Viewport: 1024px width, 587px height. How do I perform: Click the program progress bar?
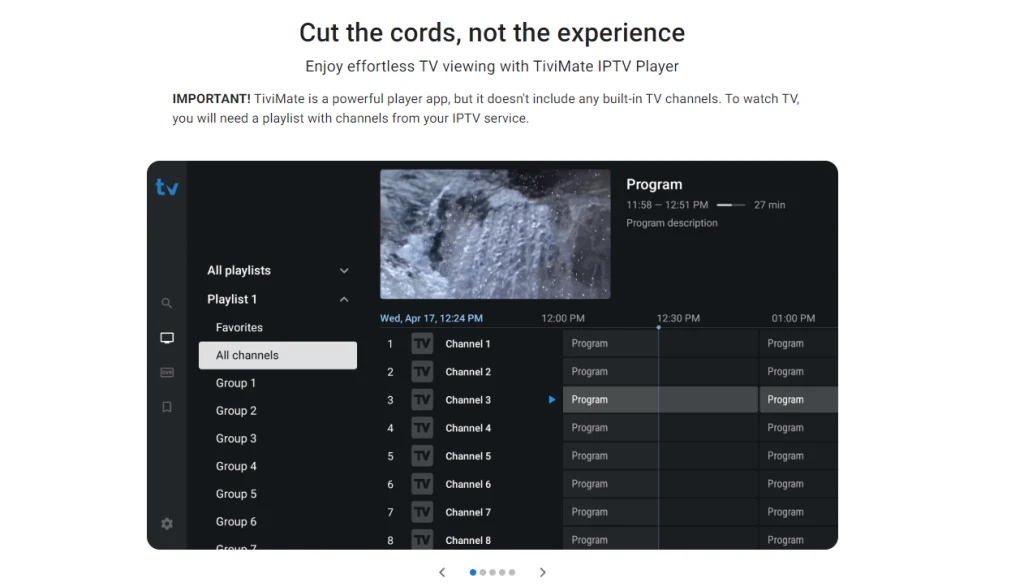(x=731, y=205)
